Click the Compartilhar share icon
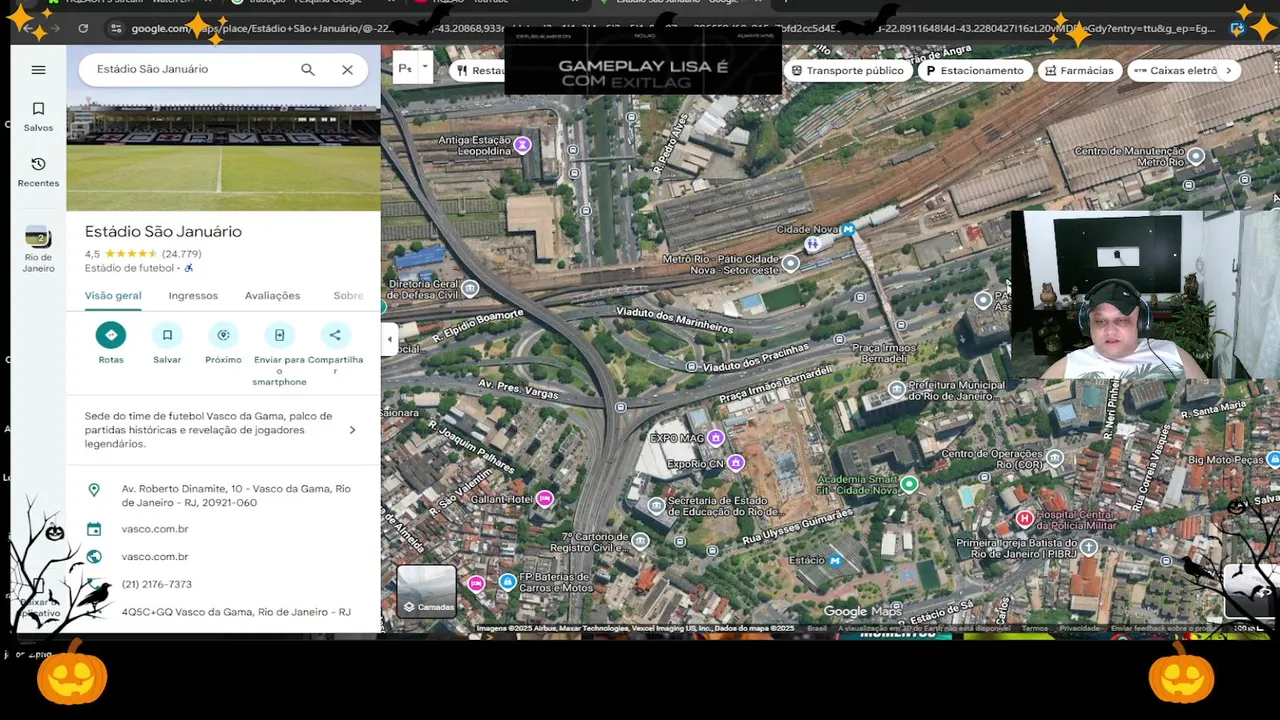The image size is (1280, 720). pos(335,335)
